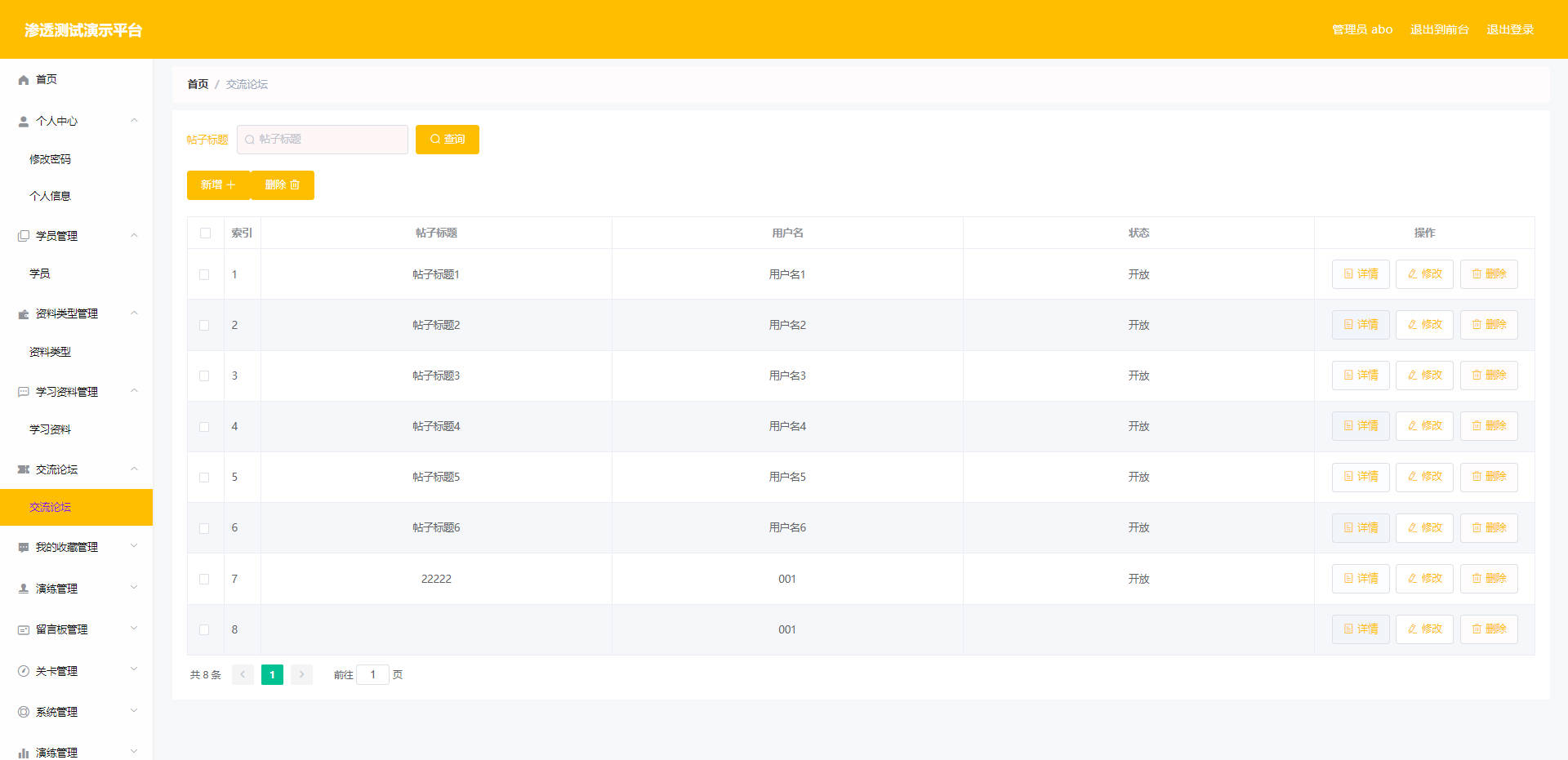Image resolution: width=1568 pixels, height=760 pixels.
Task: Edit row 帖子标题2 with 修改
Action: [1424, 325]
